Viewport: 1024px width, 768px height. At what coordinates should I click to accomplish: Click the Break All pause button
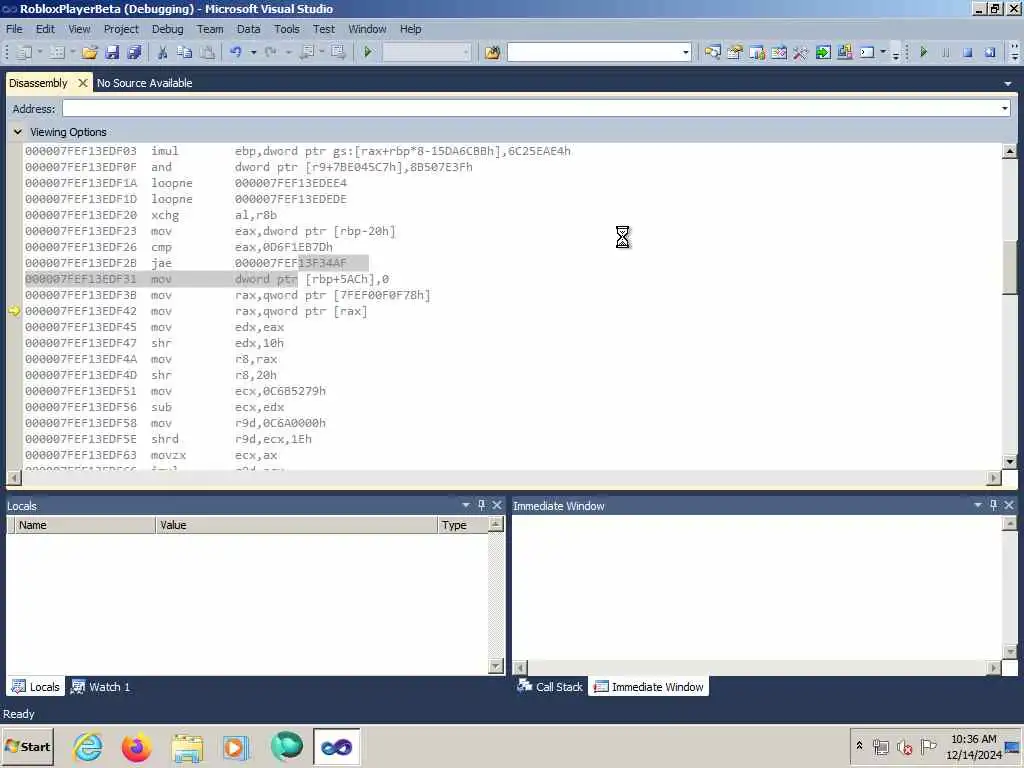click(946, 52)
